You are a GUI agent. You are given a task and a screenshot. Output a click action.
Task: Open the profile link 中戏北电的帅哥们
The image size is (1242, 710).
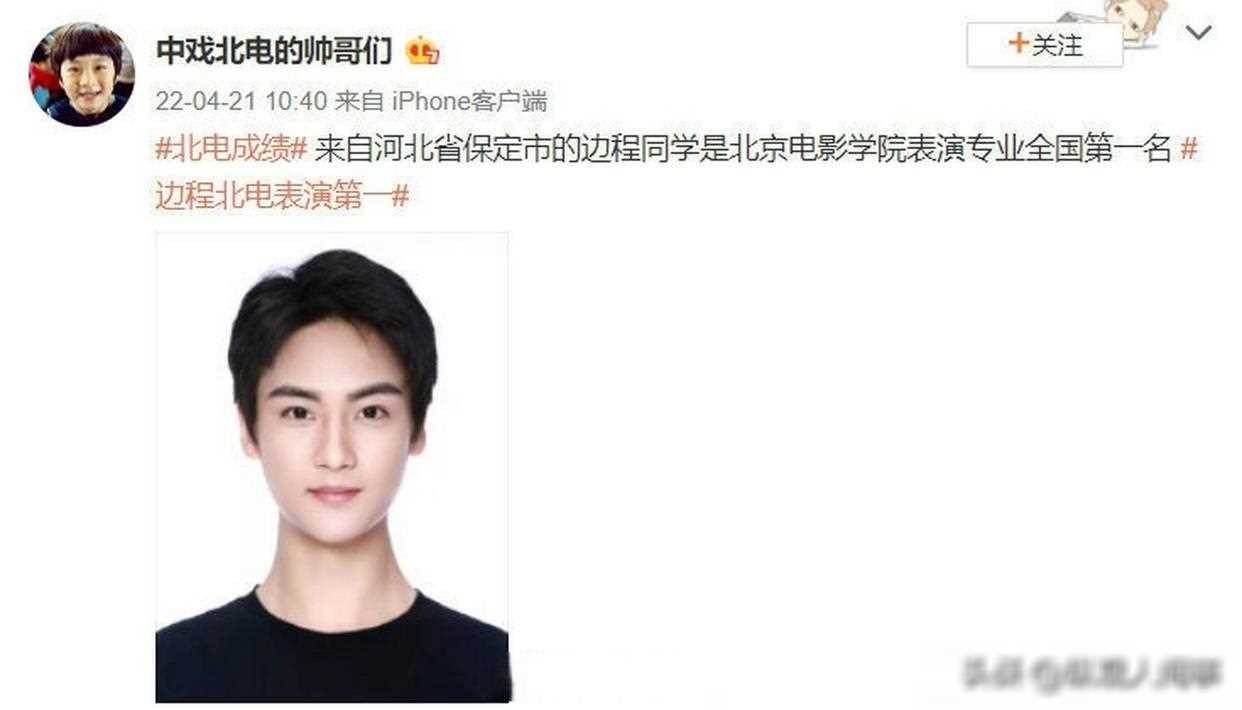(274, 50)
